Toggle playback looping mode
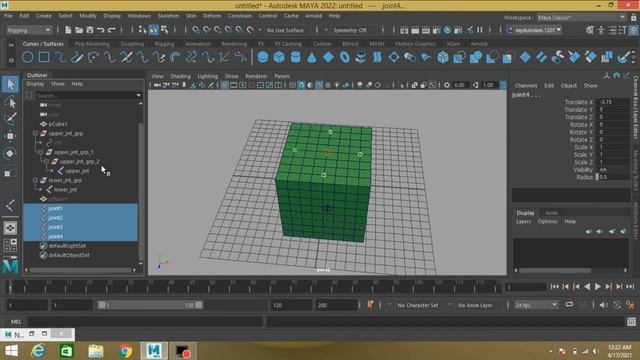This screenshot has height=360, width=640. point(569,305)
